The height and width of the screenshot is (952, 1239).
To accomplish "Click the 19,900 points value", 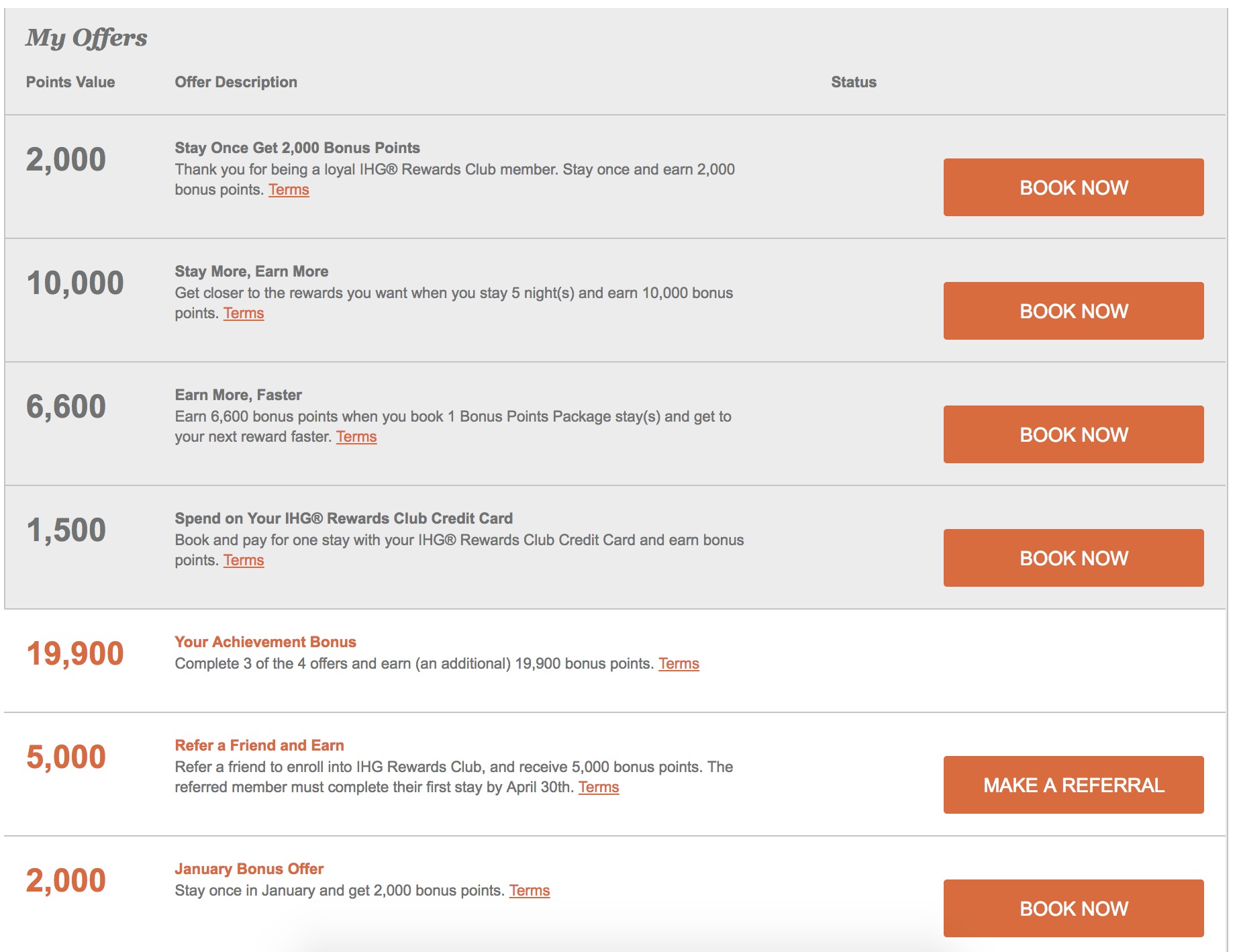I will (75, 654).
